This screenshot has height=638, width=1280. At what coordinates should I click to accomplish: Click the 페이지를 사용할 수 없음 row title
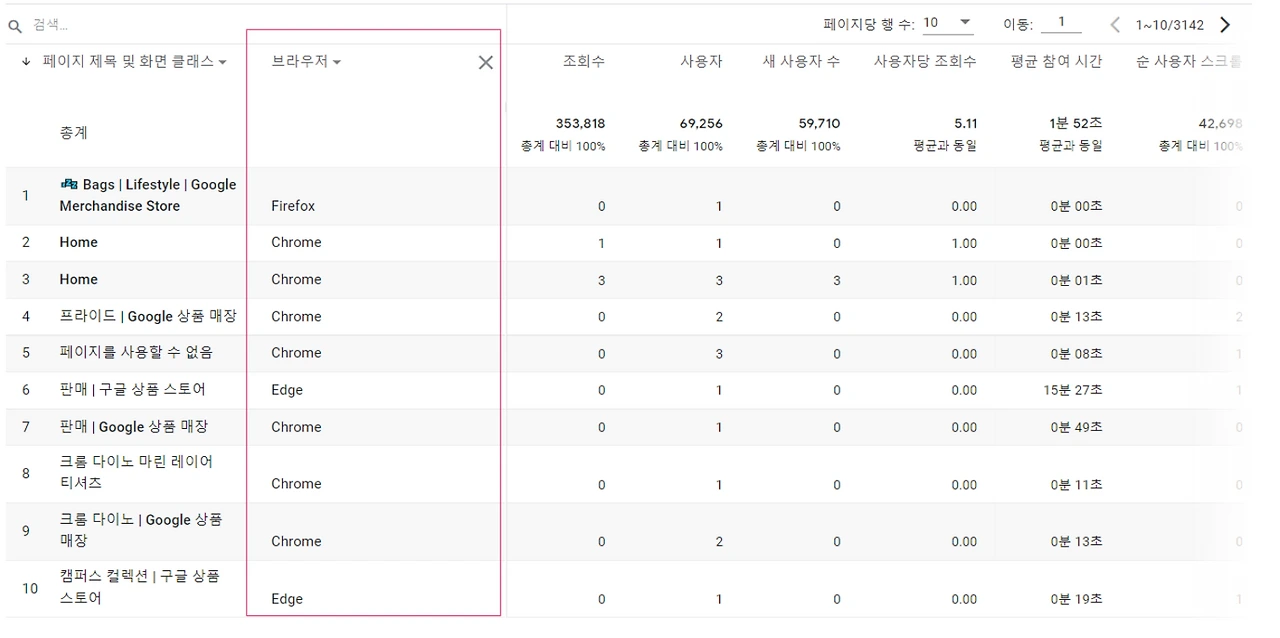(x=136, y=353)
